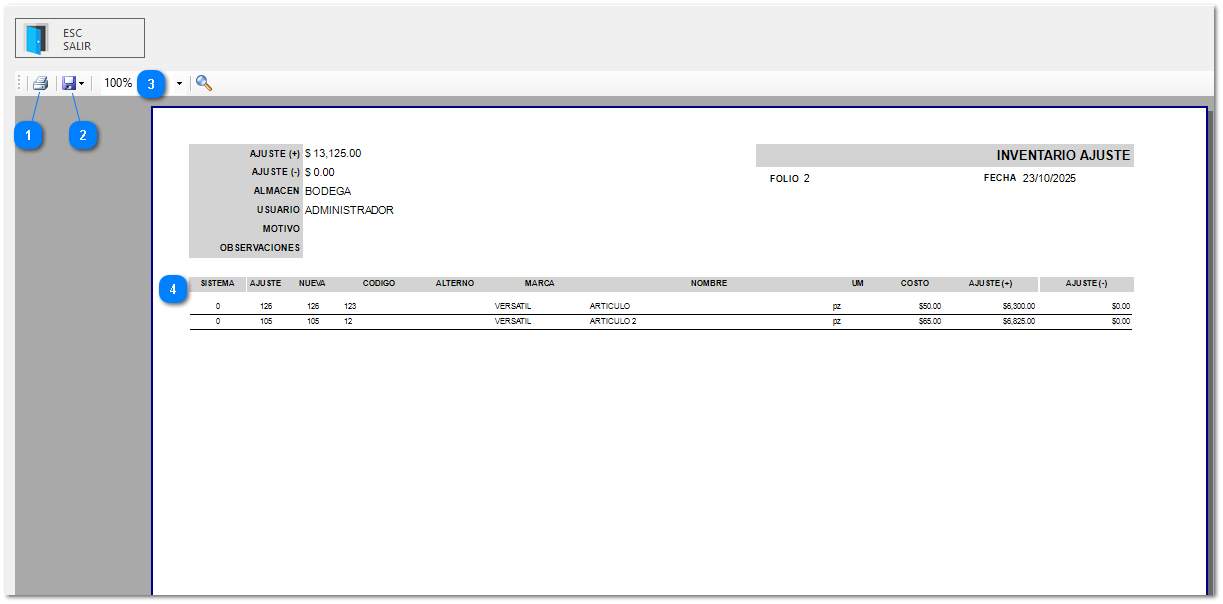Click the blue callout marker number 4
This screenshot has width=1223, height=604.
(x=174, y=290)
